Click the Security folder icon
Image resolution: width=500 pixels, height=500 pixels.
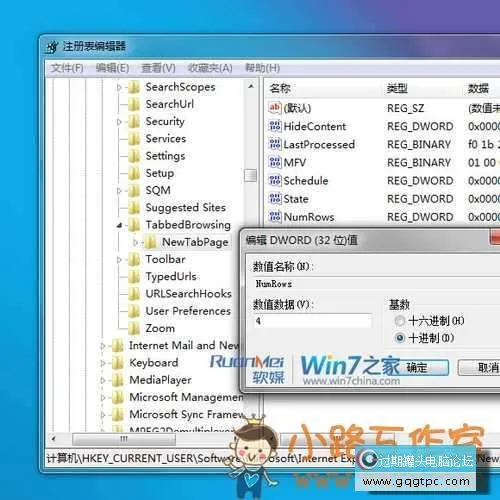134,122
